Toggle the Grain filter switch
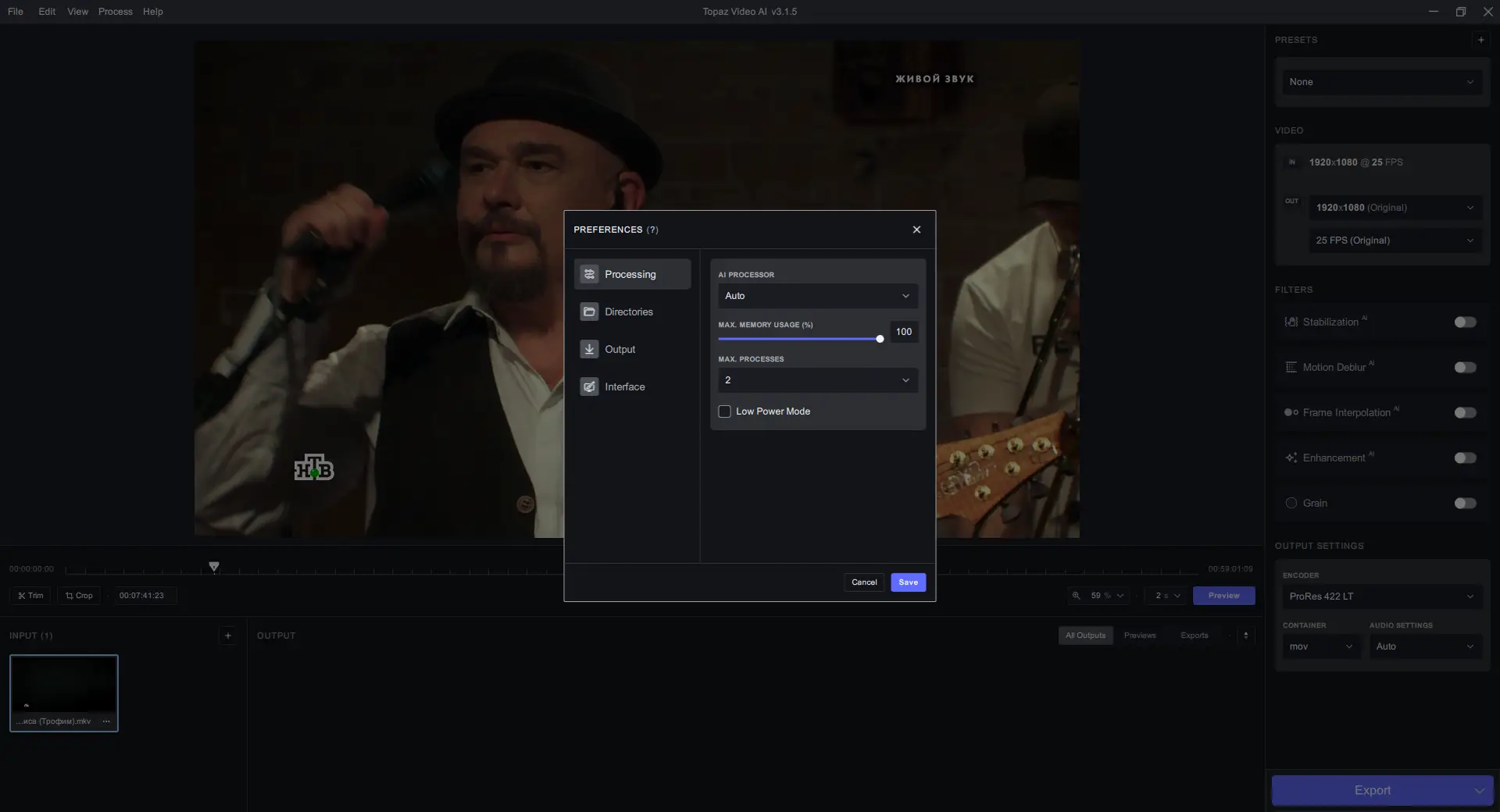1500x812 pixels. click(x=1465, y=504)
